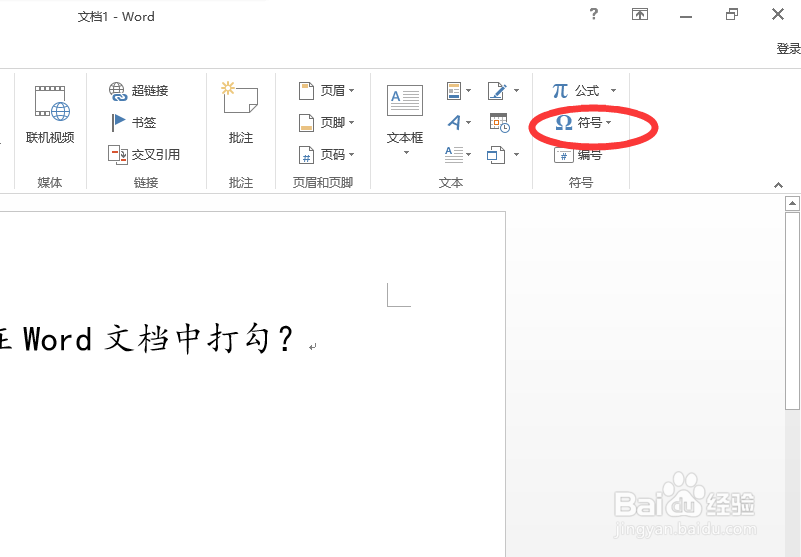Click the vertical scrollbar track
Screen dimensions: 801x557
(x=792, y=483)
